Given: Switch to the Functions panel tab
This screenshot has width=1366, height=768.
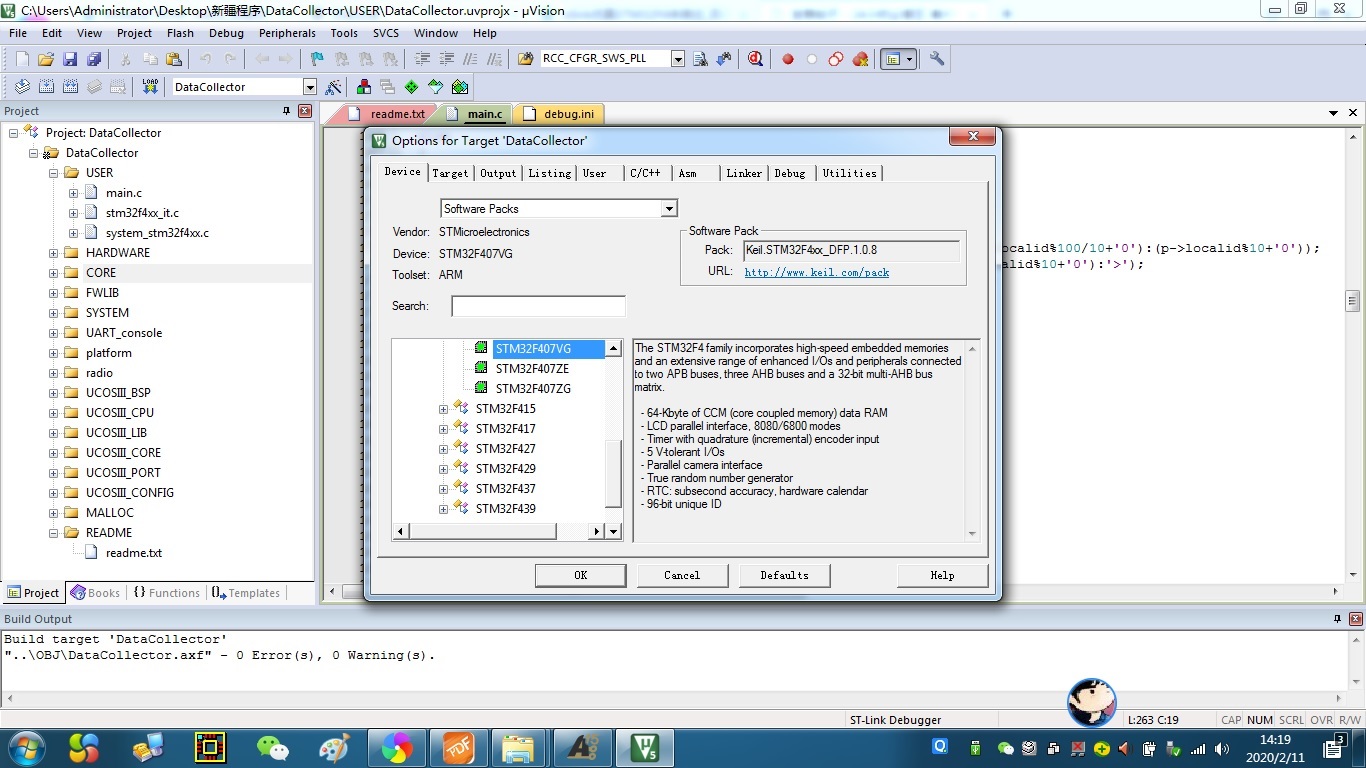Looking at the screenshot, I should pos(166,593).
